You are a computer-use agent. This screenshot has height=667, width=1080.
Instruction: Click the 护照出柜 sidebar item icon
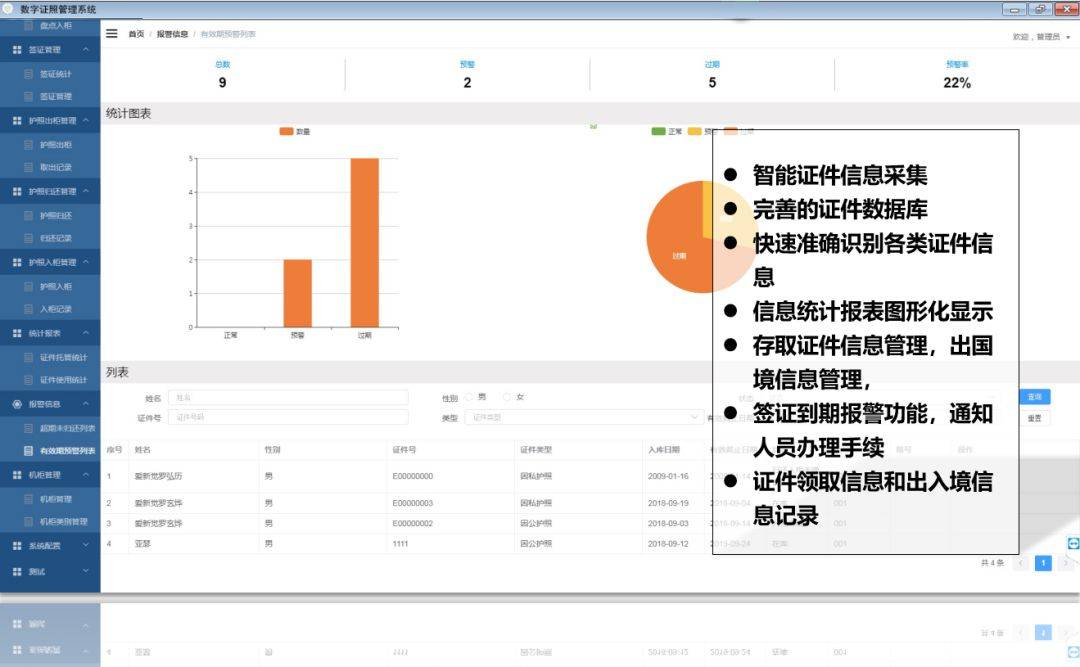(x=28, y=145)
